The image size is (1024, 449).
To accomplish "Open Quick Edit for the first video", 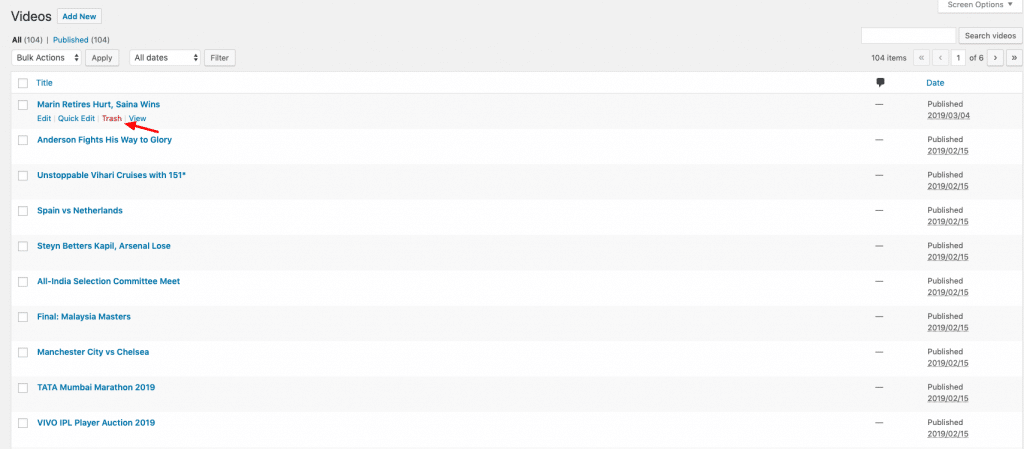I will (x=76, y=118).
